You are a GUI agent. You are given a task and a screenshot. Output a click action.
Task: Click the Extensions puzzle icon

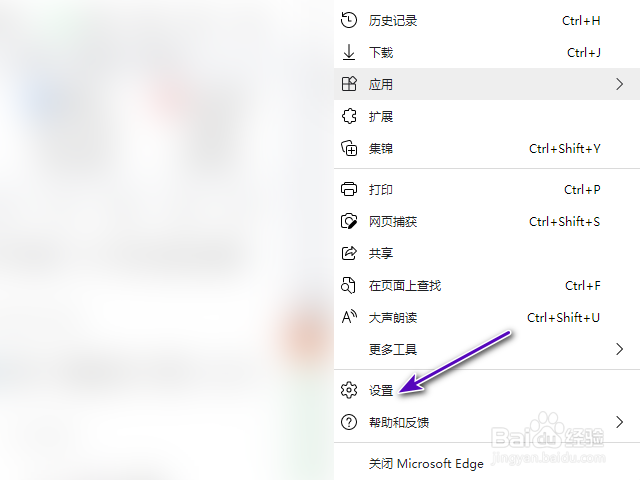point(349,116)
